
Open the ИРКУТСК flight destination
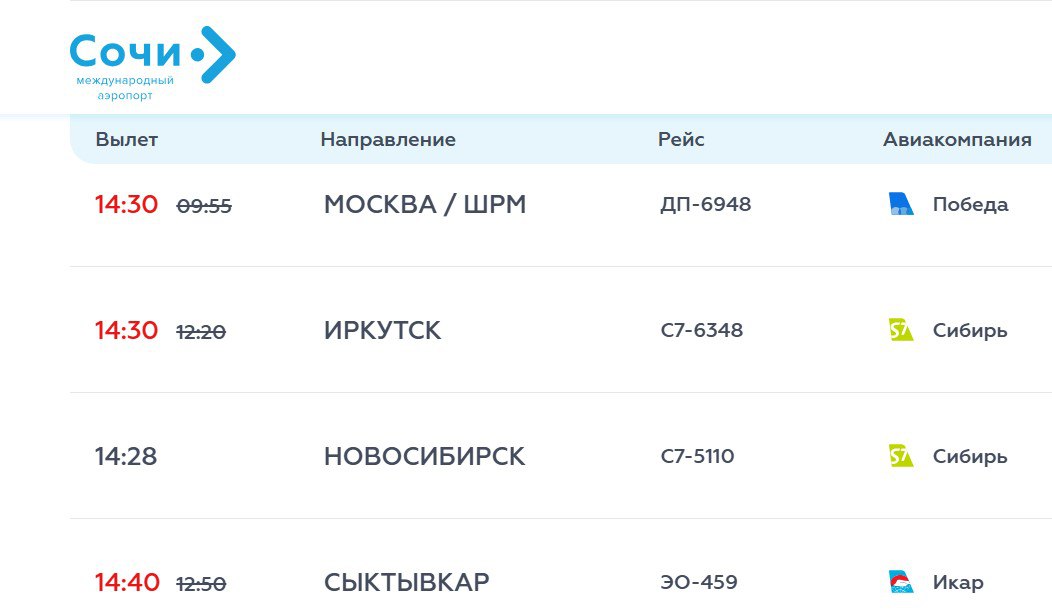(382, 331)
